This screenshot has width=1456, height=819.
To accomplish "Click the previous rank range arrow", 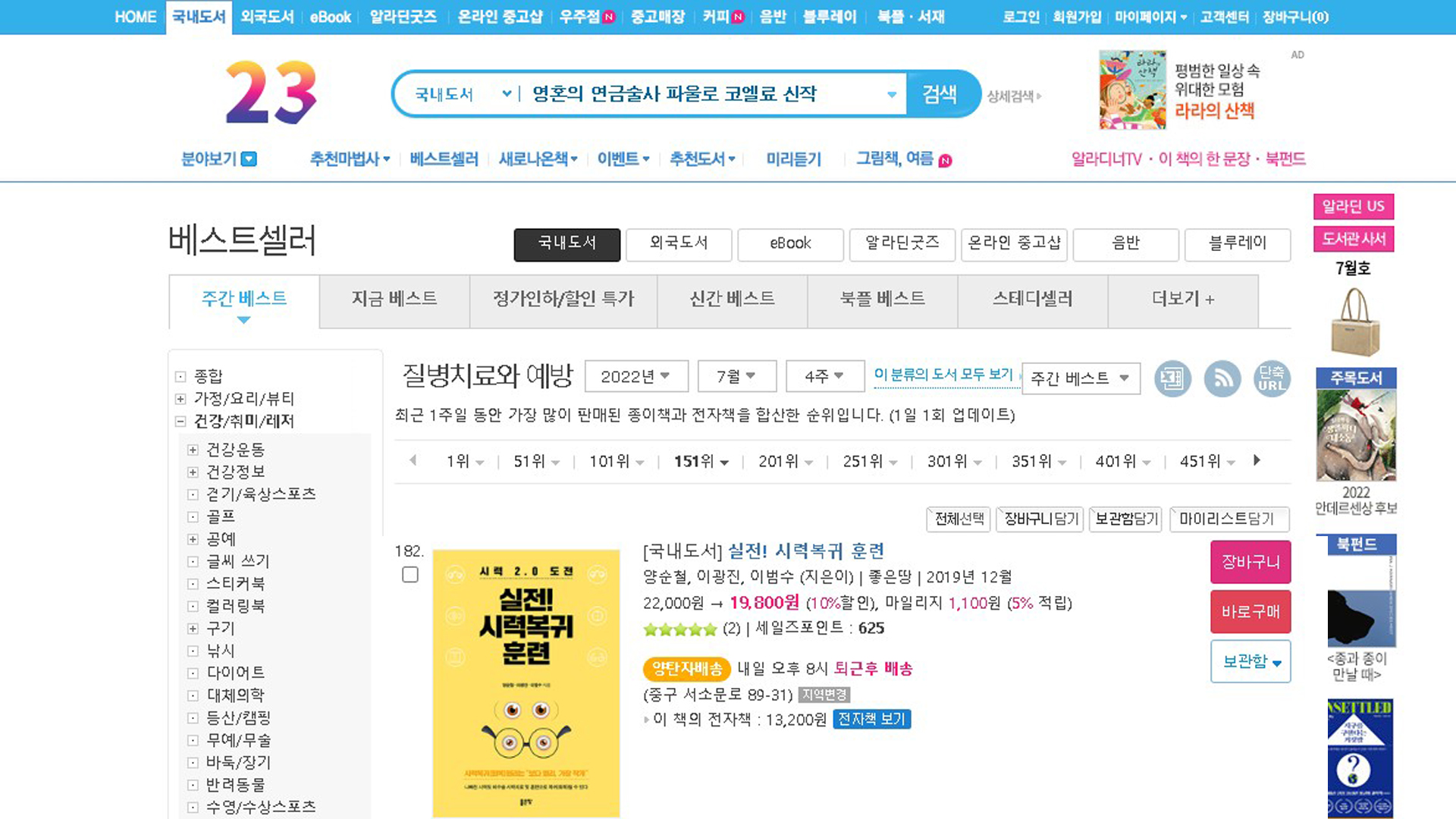I will 413,460.
